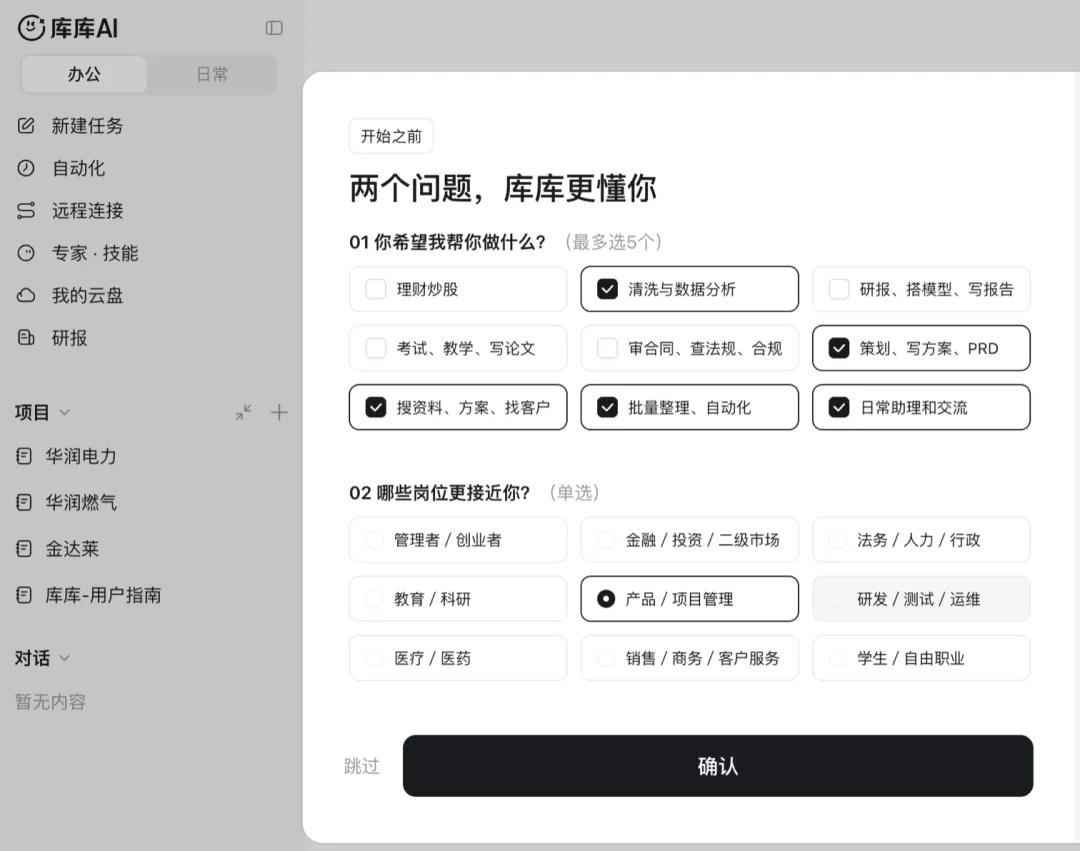Select the 研发 / 测试 / 运维 option

(921, 599)
